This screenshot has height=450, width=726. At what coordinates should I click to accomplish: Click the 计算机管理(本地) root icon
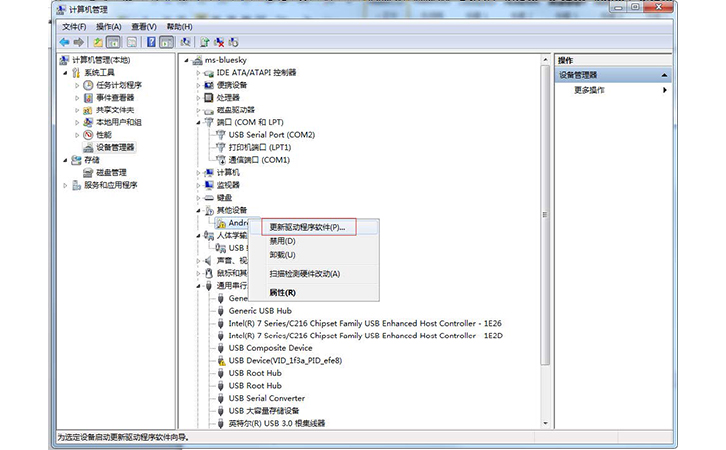point(64,60)
